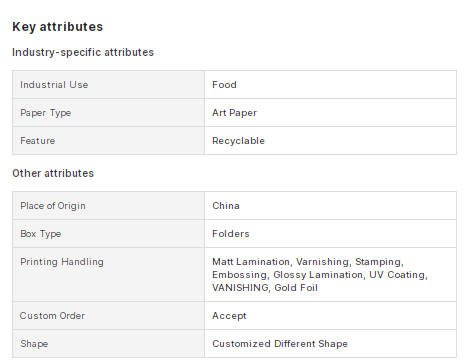Click the Paper Type label

[46, 113]
